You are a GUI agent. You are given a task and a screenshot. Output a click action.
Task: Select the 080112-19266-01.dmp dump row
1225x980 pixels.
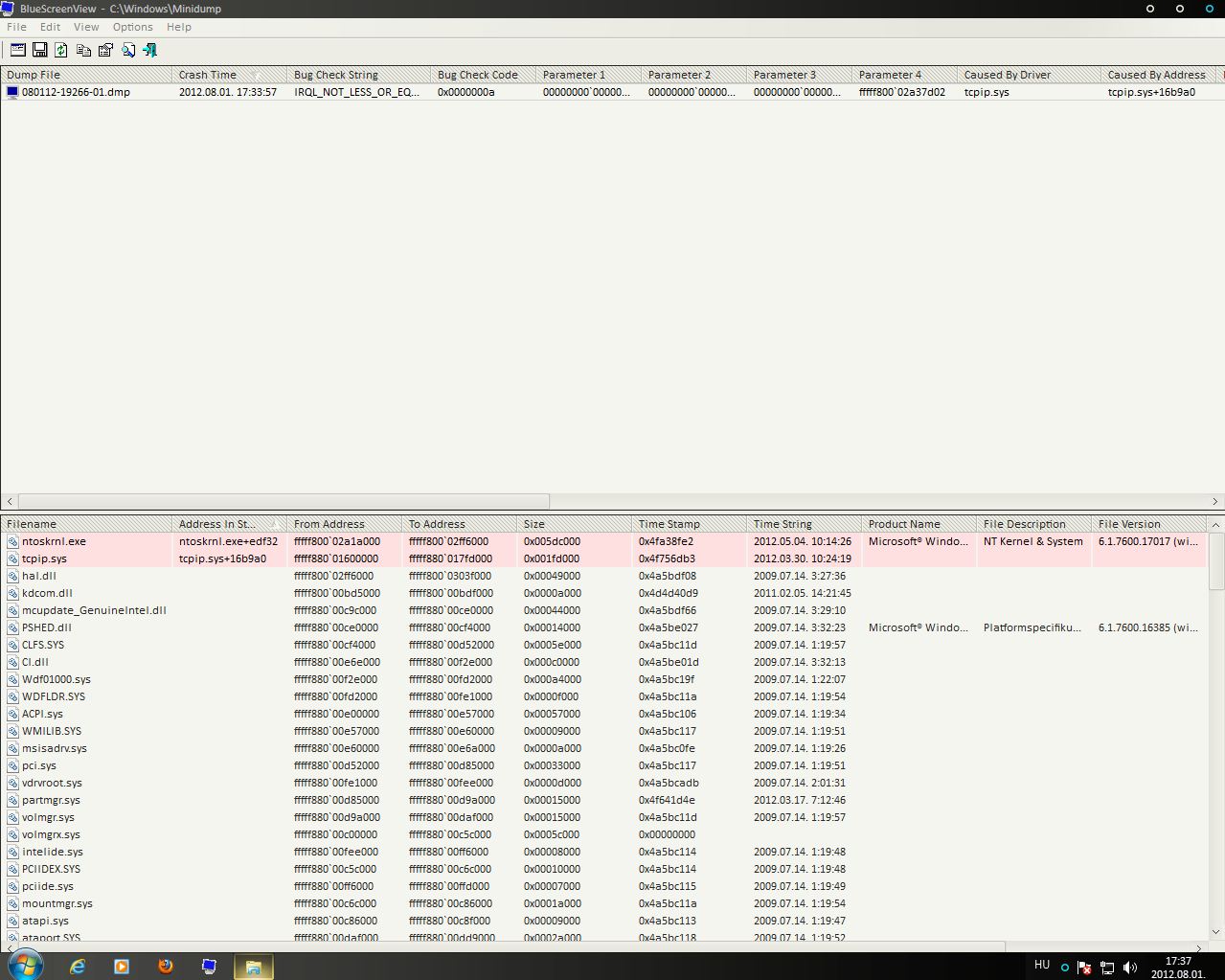point(612,92)
